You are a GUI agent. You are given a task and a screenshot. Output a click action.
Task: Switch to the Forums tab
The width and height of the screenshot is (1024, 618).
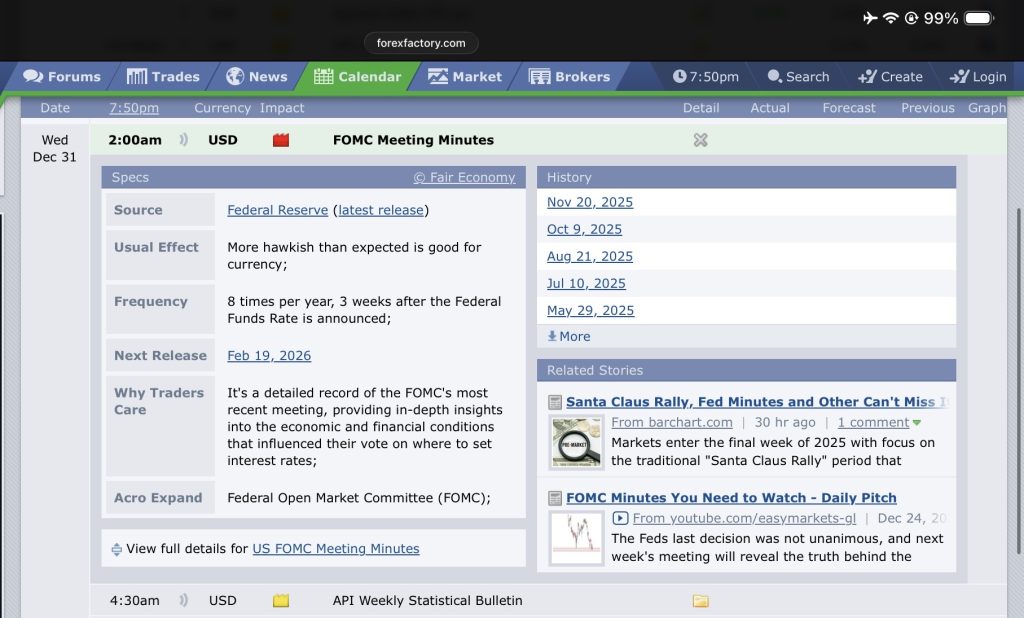62,77
